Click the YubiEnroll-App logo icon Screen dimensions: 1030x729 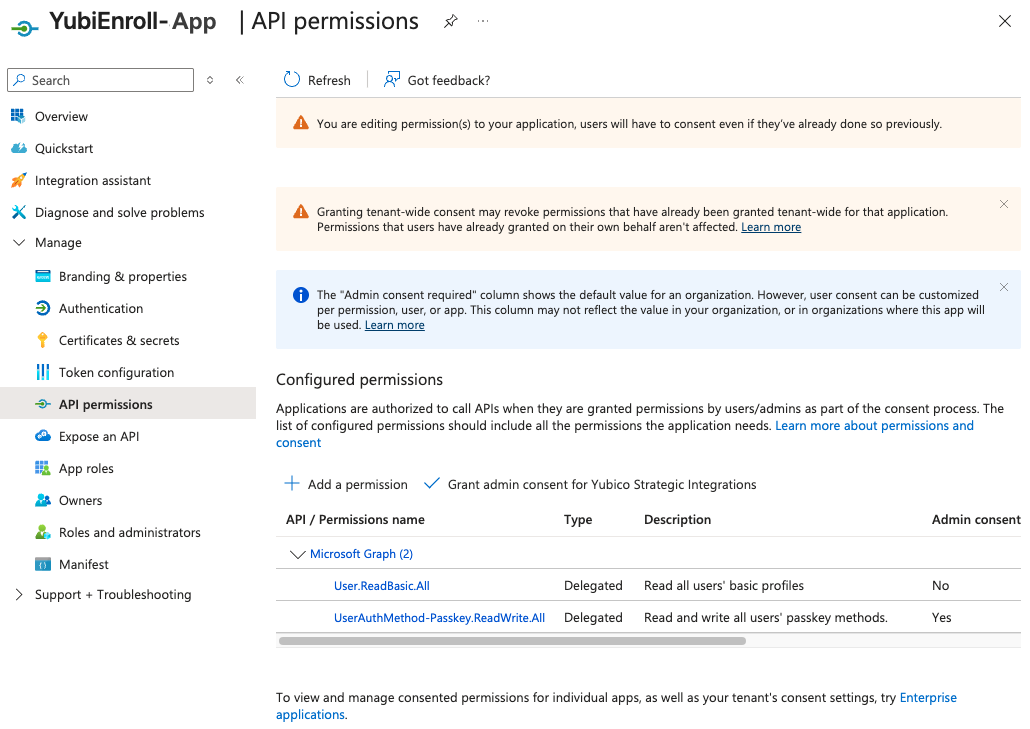[x=24, y=28]
